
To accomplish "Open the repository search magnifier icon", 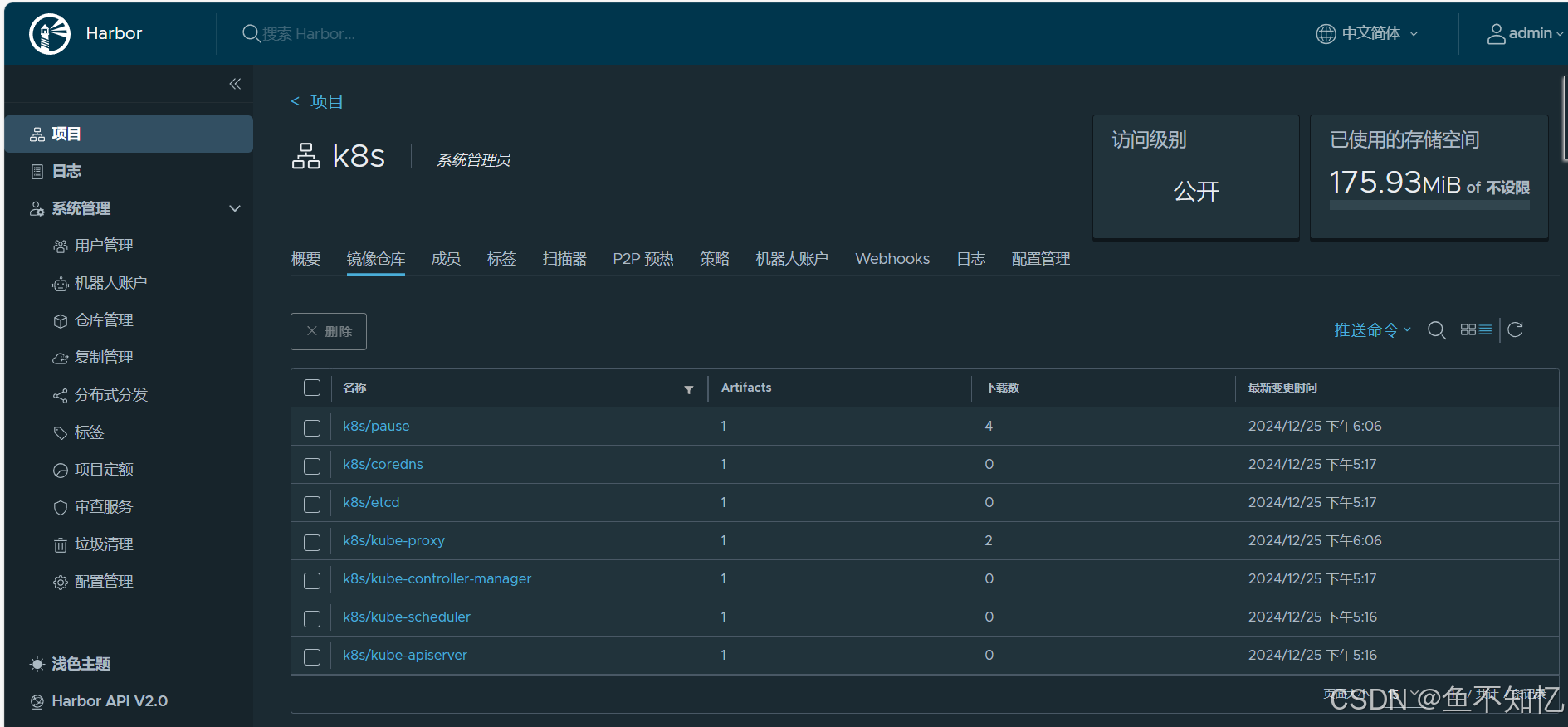I will click(1436, 330).
